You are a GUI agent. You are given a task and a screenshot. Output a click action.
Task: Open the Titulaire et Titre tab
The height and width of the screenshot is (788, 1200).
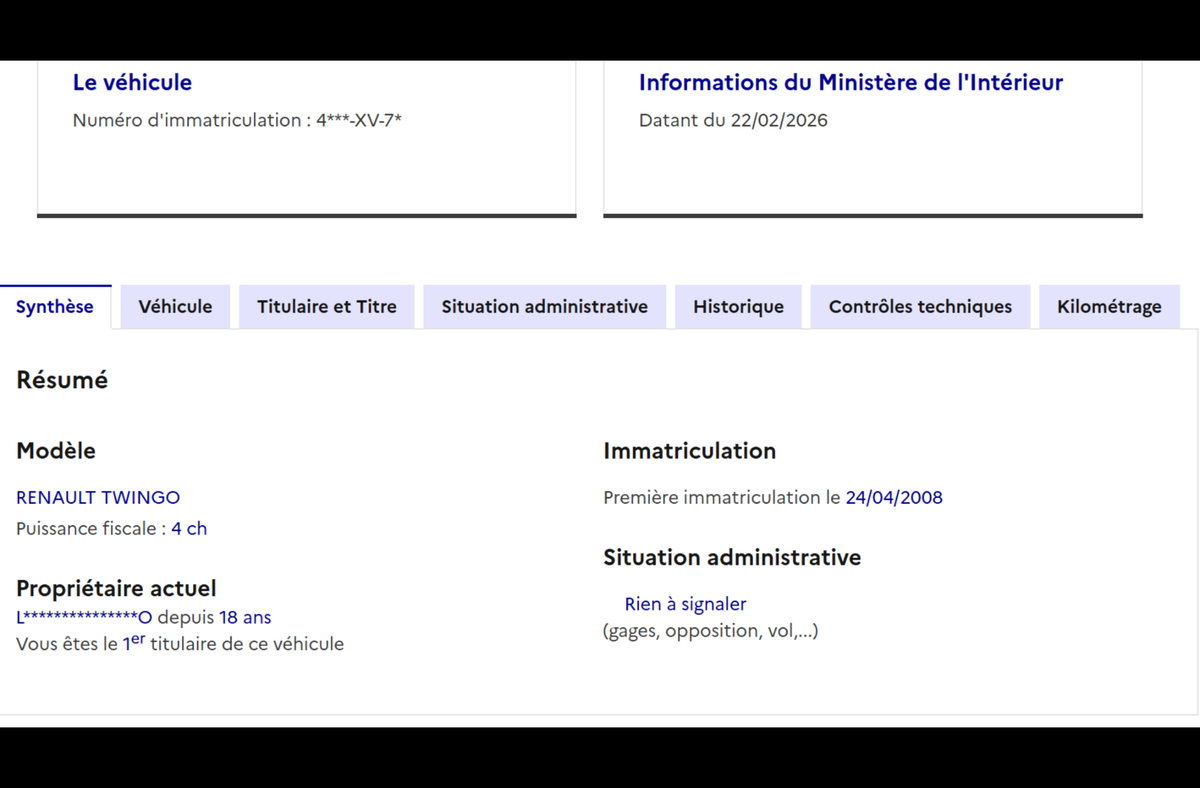click(x=327, y=307)
